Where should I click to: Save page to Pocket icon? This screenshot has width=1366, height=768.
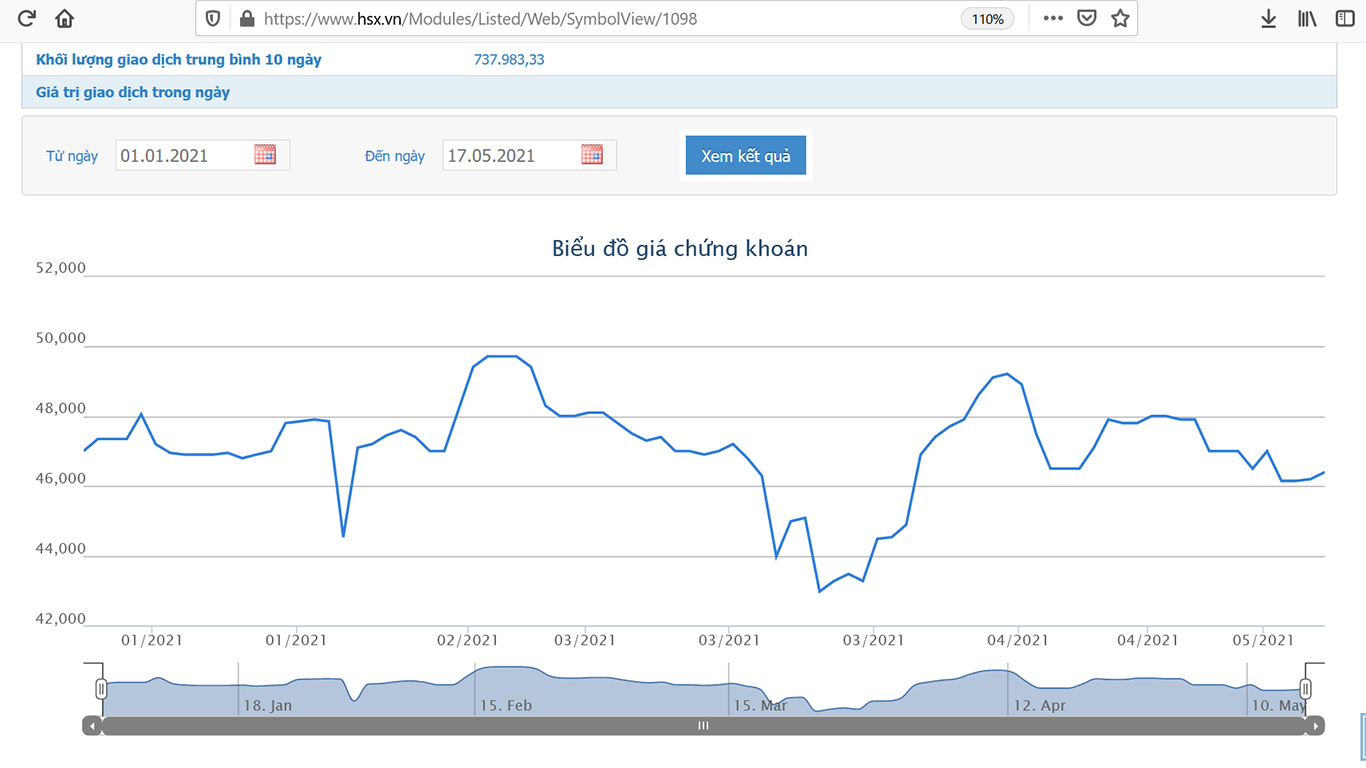[x=1087, y=18]
